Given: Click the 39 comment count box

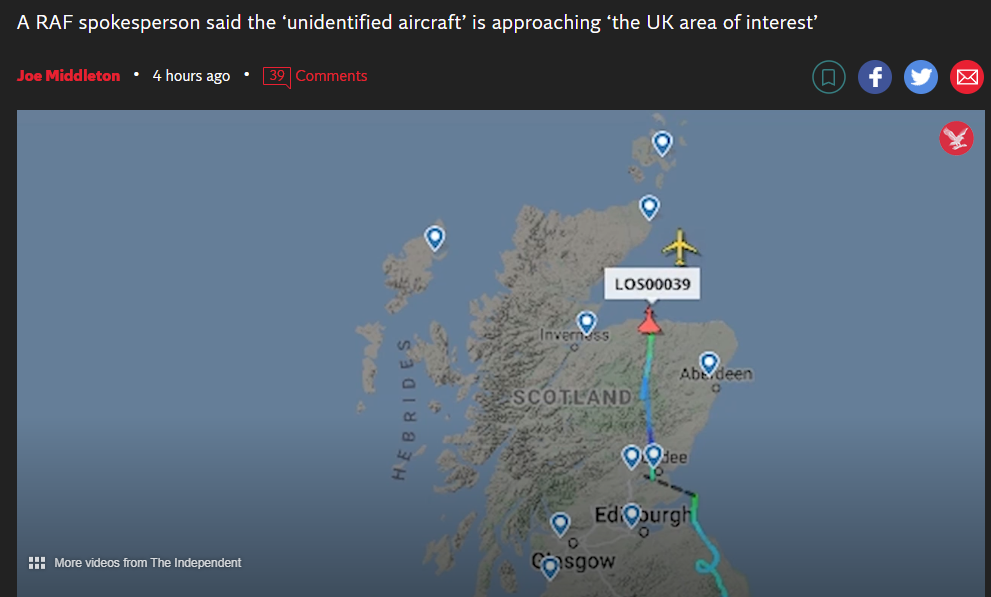Looking at the screenshot, I should coord(276,76).
